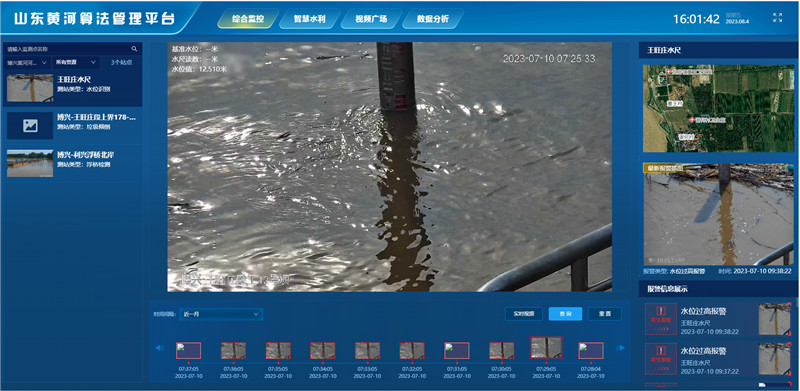Go to previous snapshots with left arrow
The width and height of the screenshot is (800, 391).
pos(159,348)
